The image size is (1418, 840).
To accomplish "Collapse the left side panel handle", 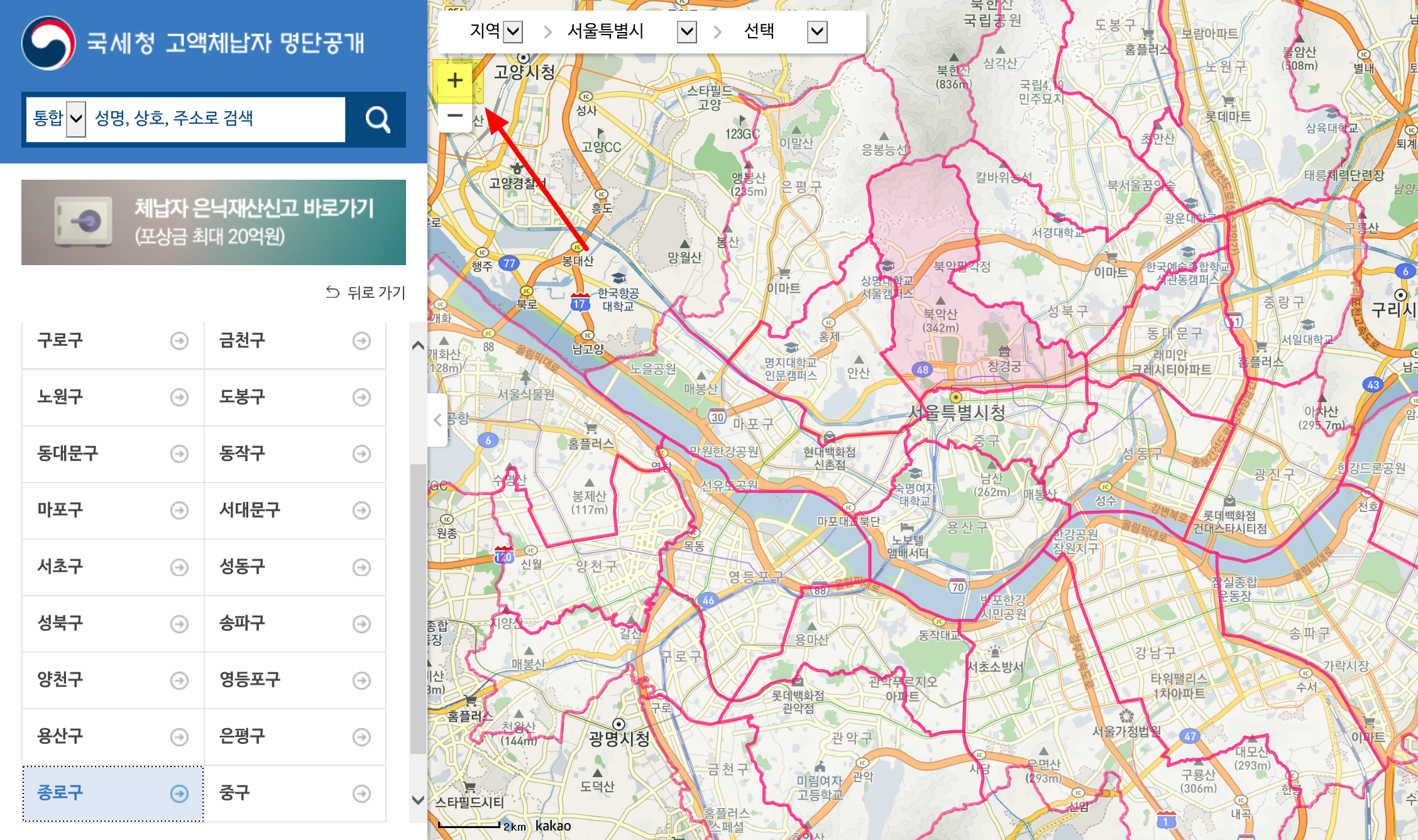I will pyautogui.click(x=437, y=420).
